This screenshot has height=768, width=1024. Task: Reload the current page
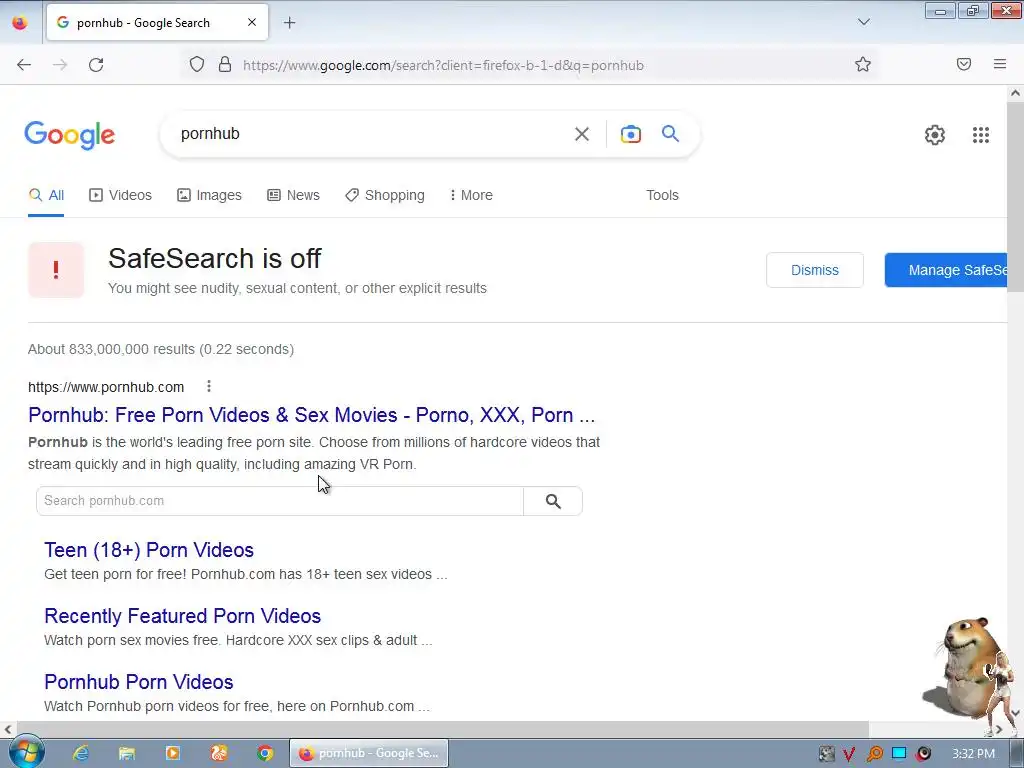pyautogui.click(x=96, y=65)
